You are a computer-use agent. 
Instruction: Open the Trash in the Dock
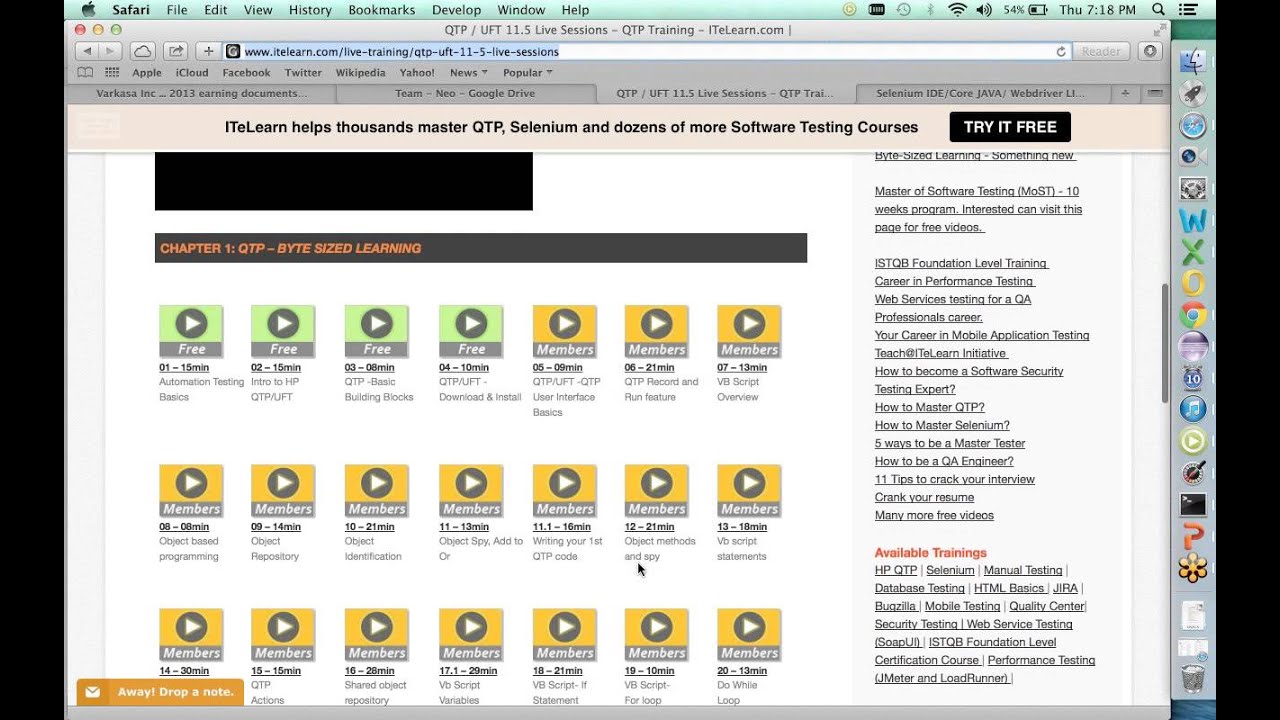[x=1193, y=677]
